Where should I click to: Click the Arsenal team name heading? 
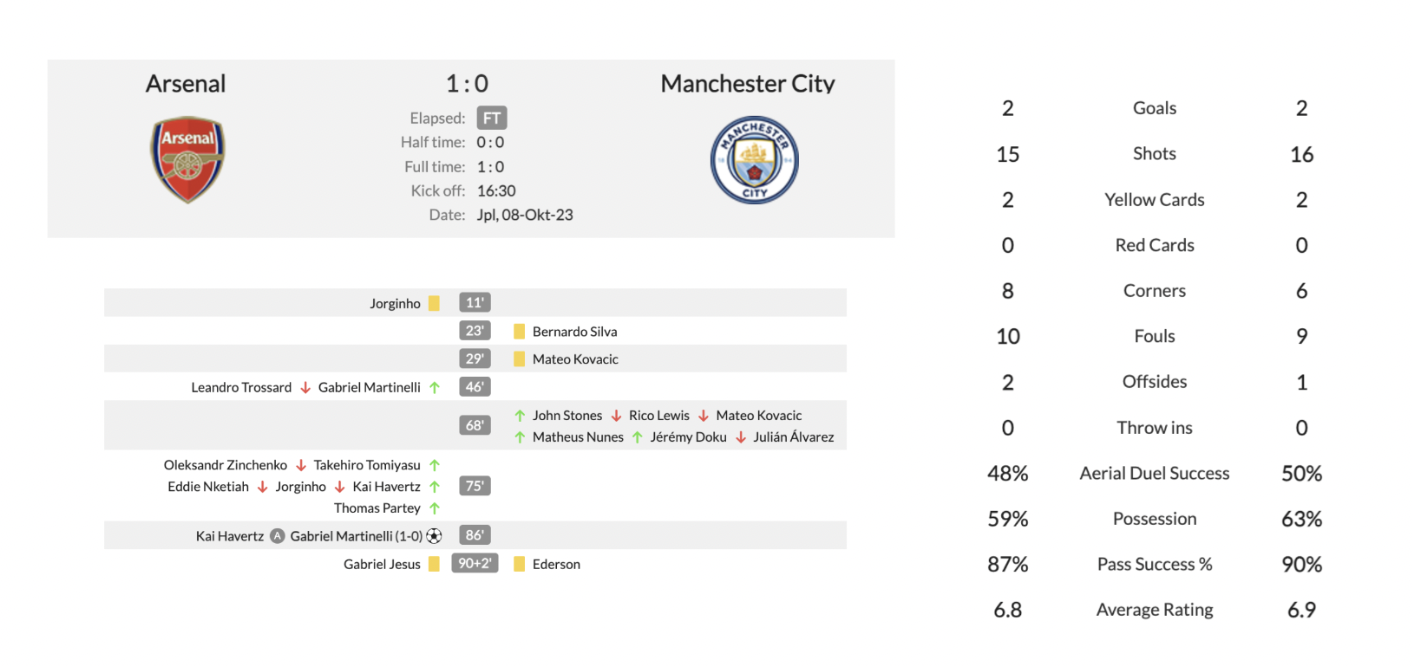[186, 84]
